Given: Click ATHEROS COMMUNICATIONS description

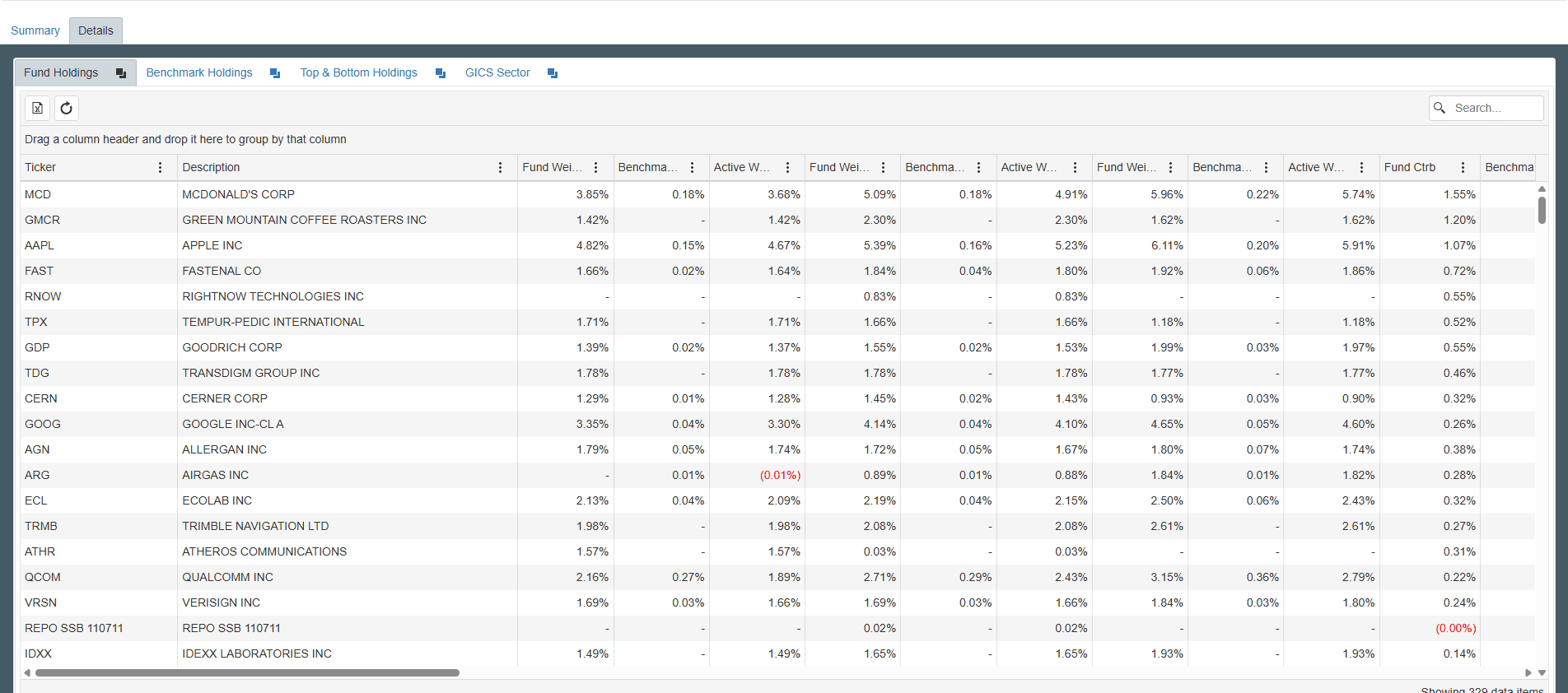Looking at the screenshot, I should tap(264, 551).
